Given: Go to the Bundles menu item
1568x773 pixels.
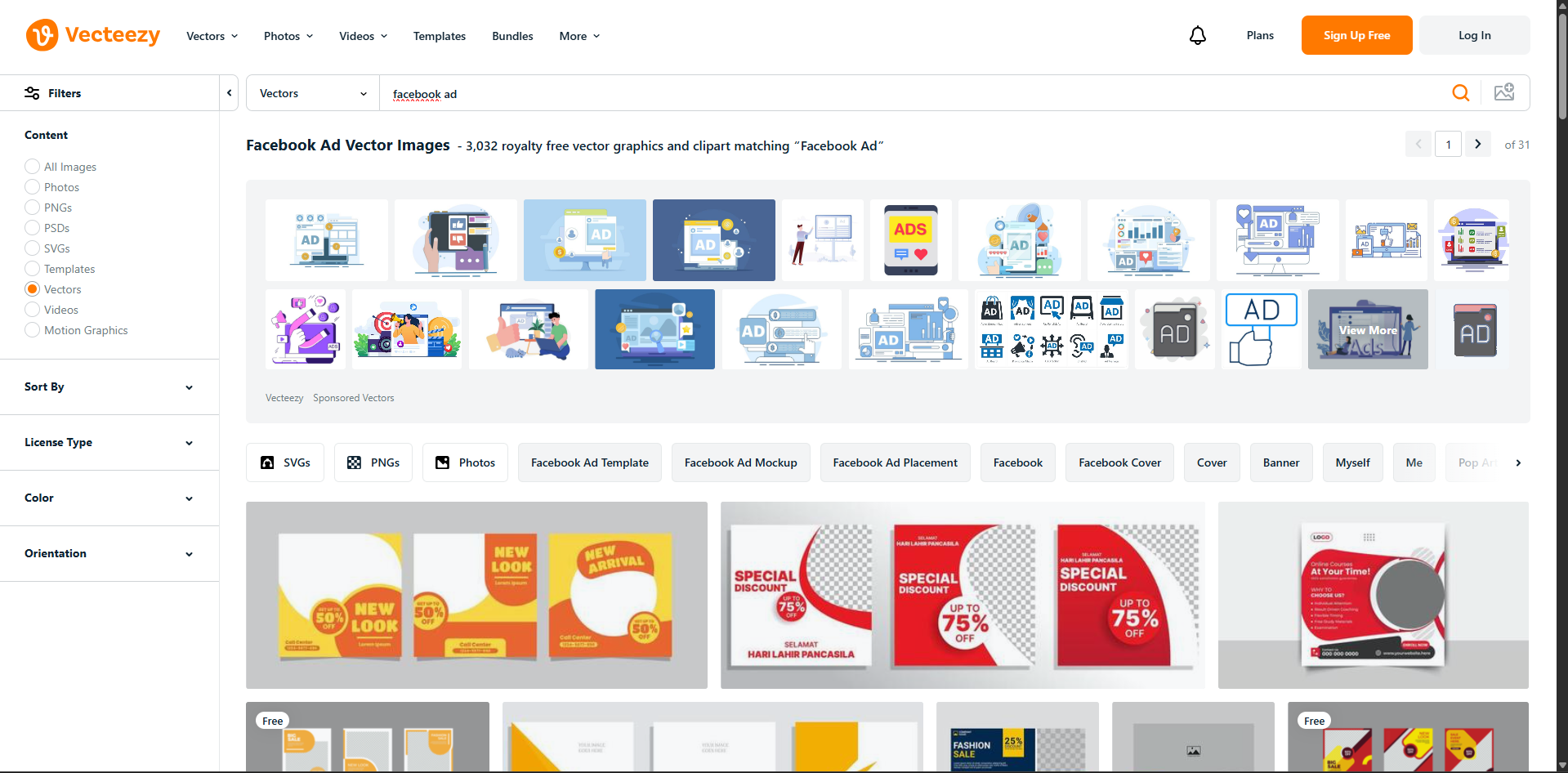Looking at the screenshot, I should coord(512,36).
